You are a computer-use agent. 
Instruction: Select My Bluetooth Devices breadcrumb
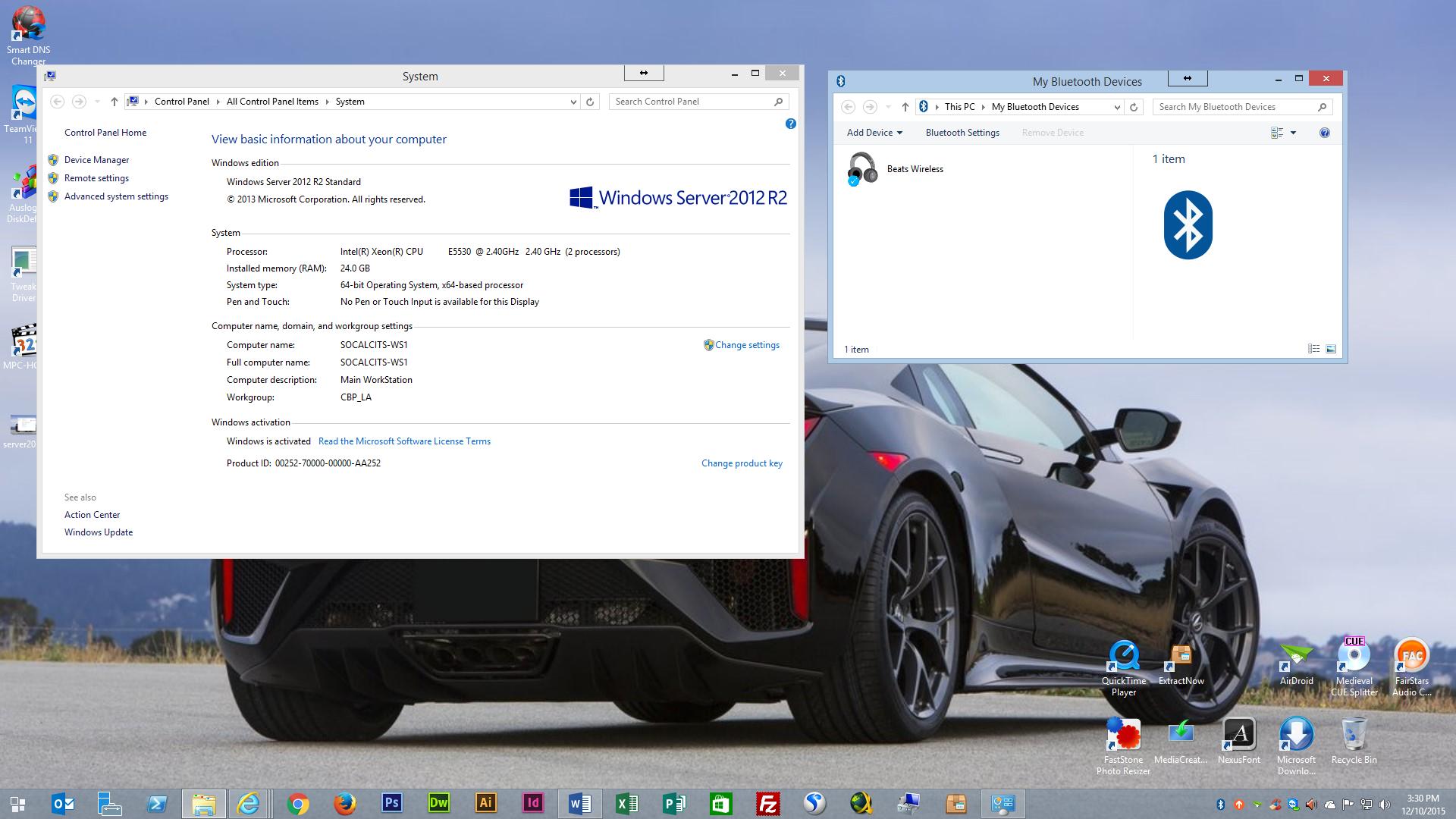click(x=1035, y=107)
